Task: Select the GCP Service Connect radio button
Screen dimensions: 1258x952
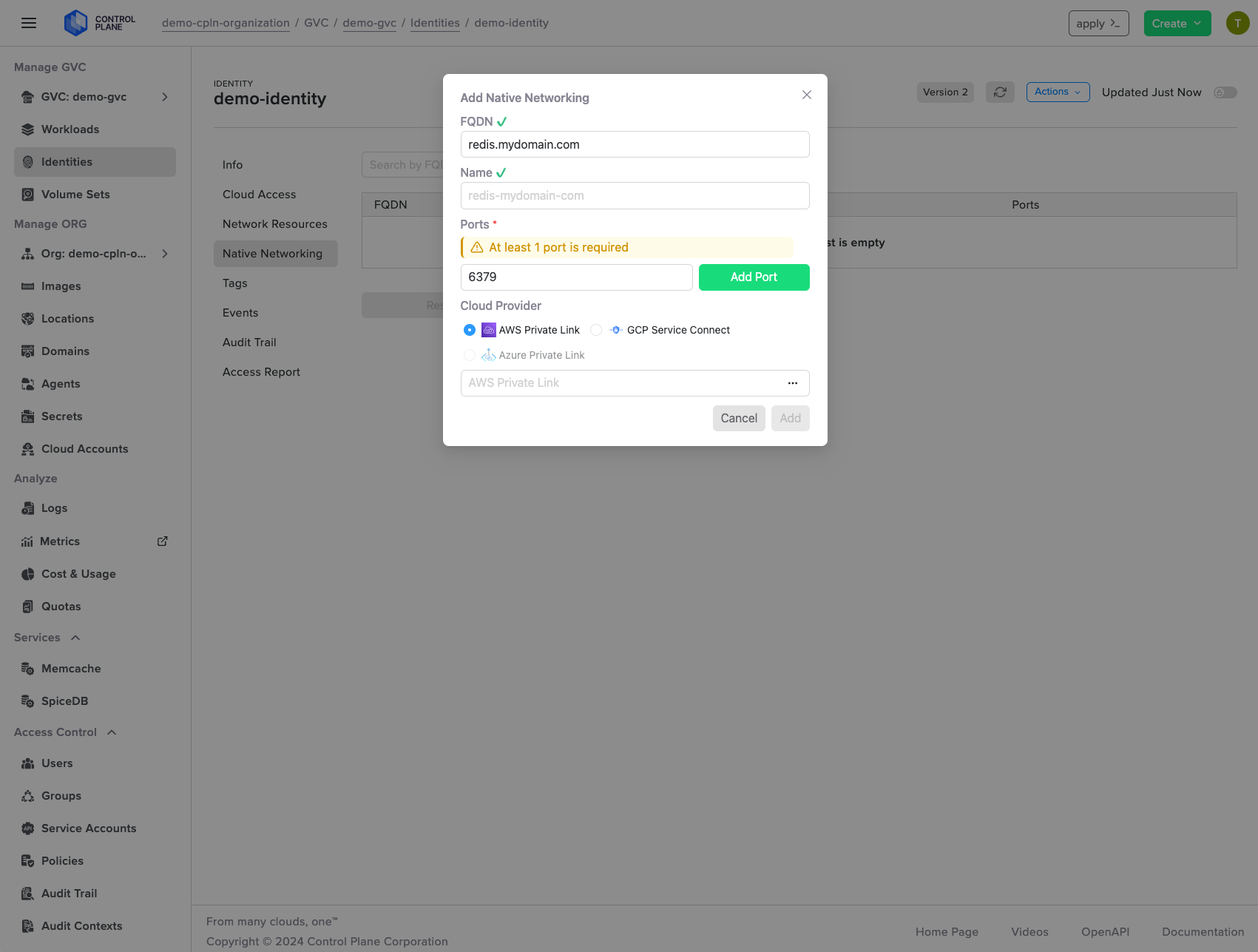Action: pyautogui.click(x=596, y=330)
